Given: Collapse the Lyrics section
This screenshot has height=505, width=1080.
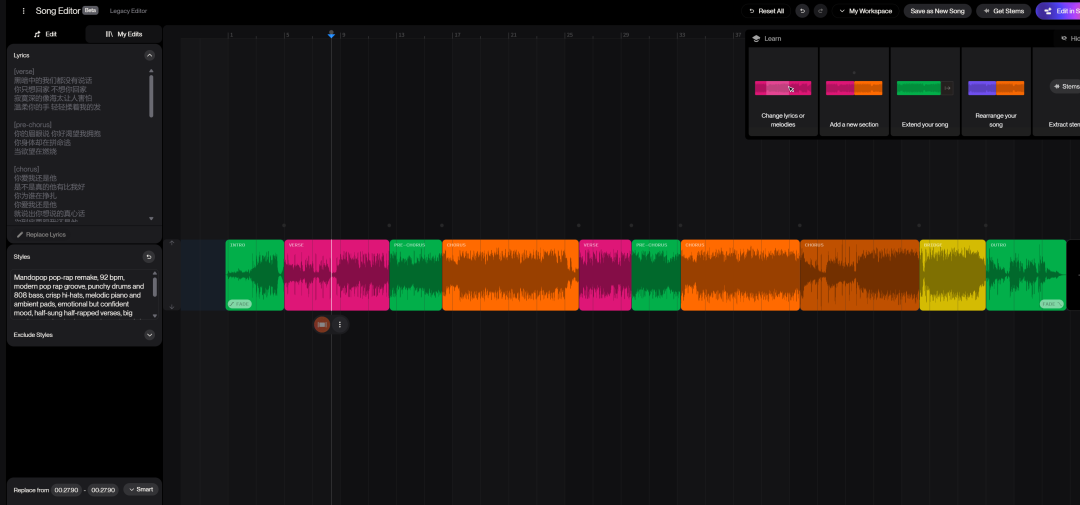Looking at the screenshot, I should pos(149,56).
